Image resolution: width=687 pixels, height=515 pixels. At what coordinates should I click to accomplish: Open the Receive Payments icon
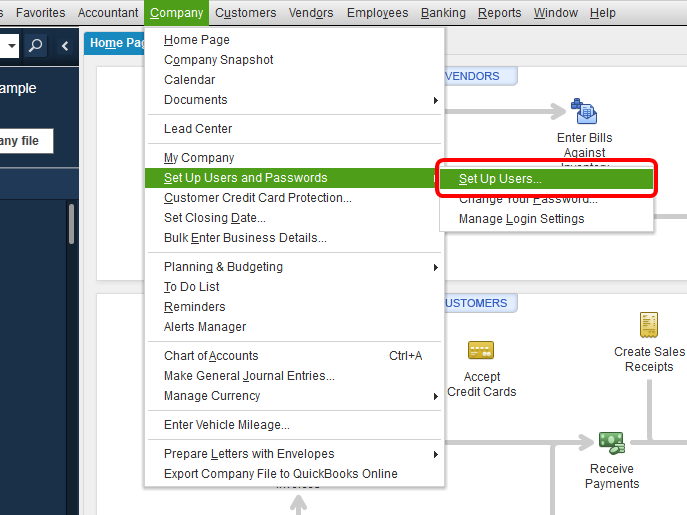(611, 441)
